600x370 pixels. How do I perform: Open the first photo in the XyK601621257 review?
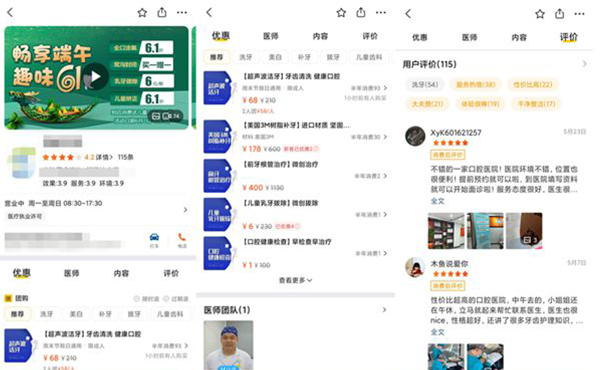pos(446,231)
